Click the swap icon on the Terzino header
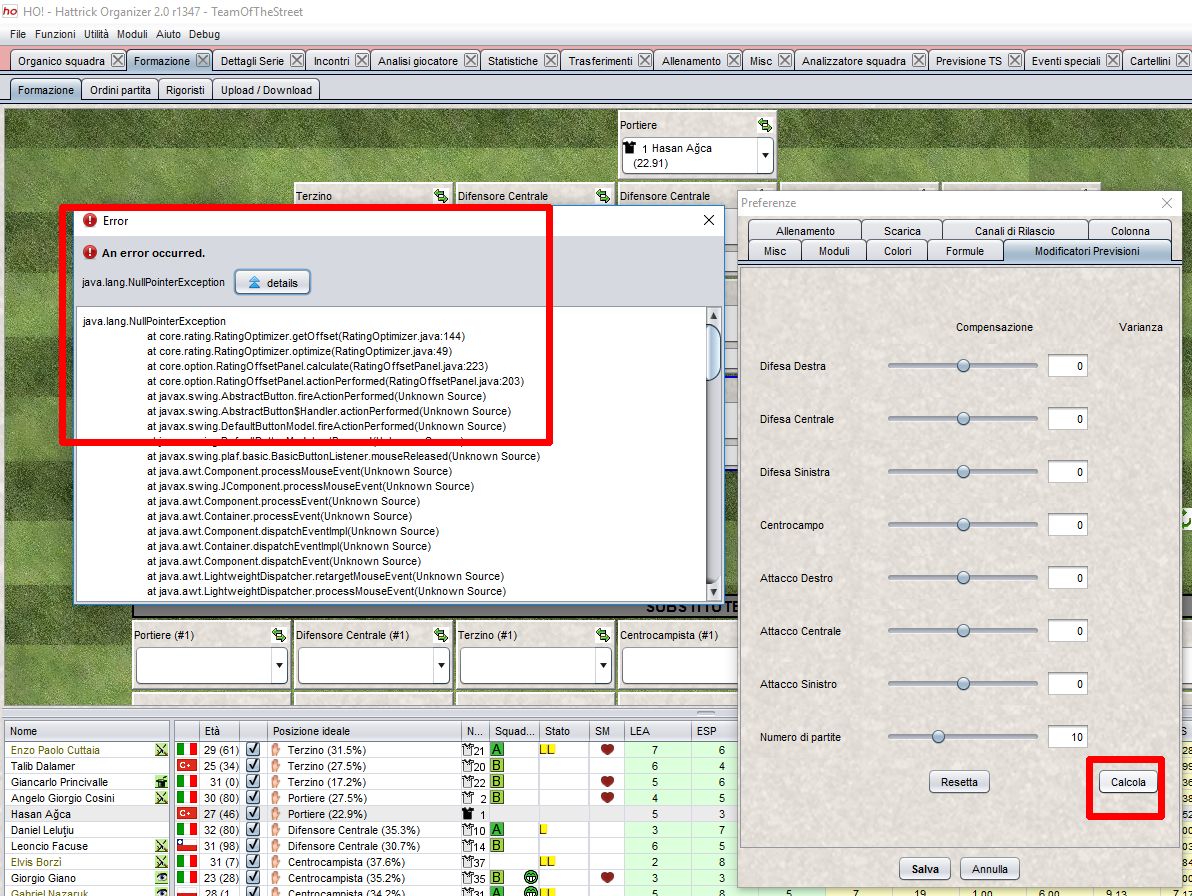The image size is (1192, 896). [440, 196]
